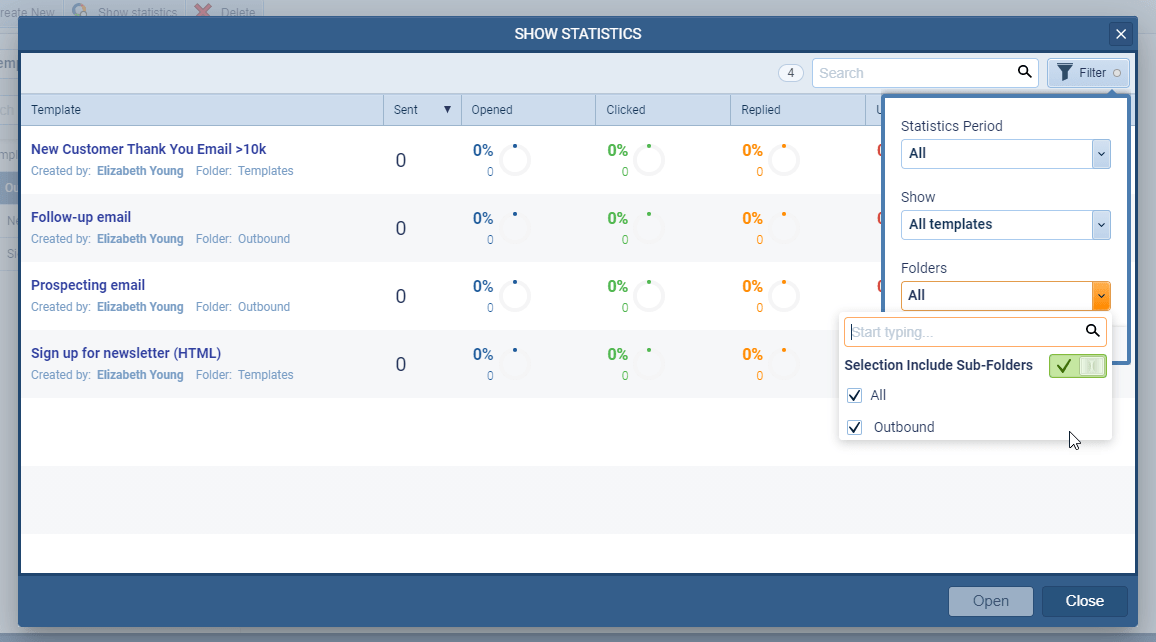Click the magnifier icon in the top search box
This screenshot has height=642, width=1156.
pos(1024,72)
